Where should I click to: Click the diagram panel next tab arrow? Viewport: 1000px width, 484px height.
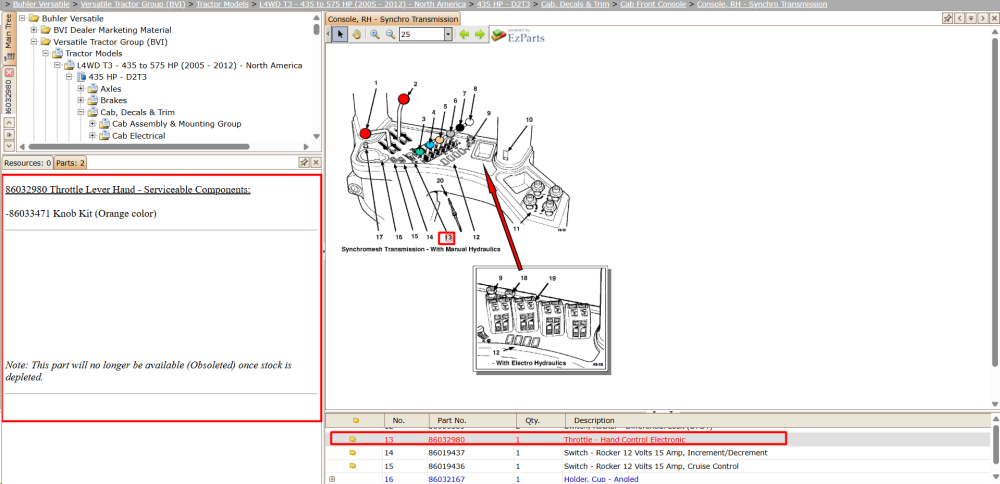[x=982, y=18]
